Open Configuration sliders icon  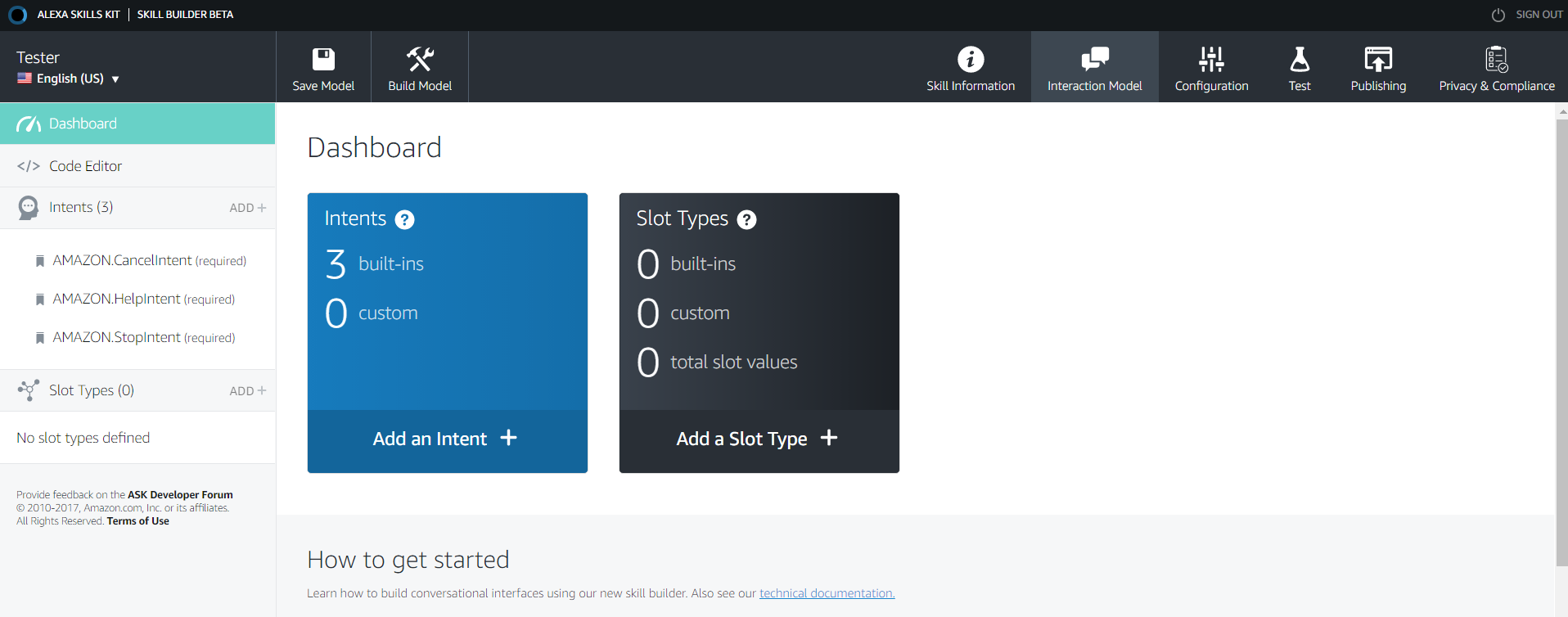point(1211,59)
